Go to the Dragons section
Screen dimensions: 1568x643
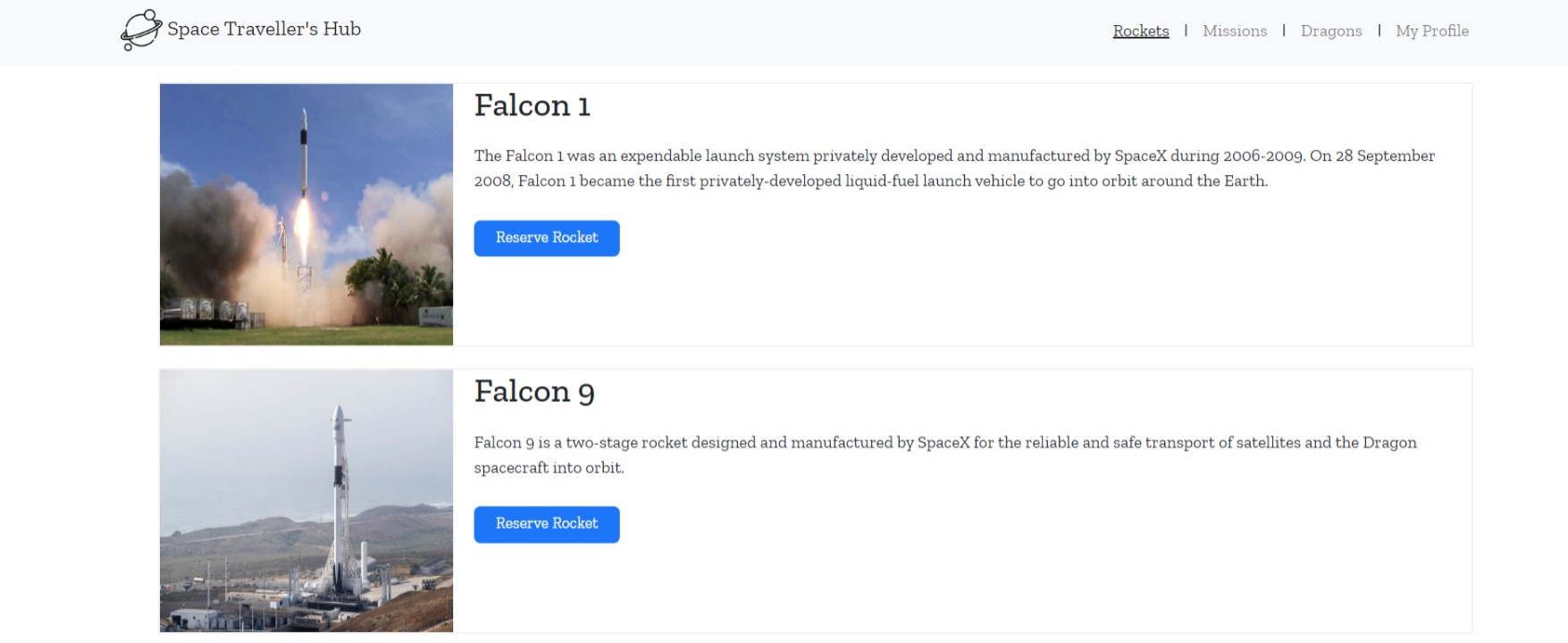point(1331,31)
